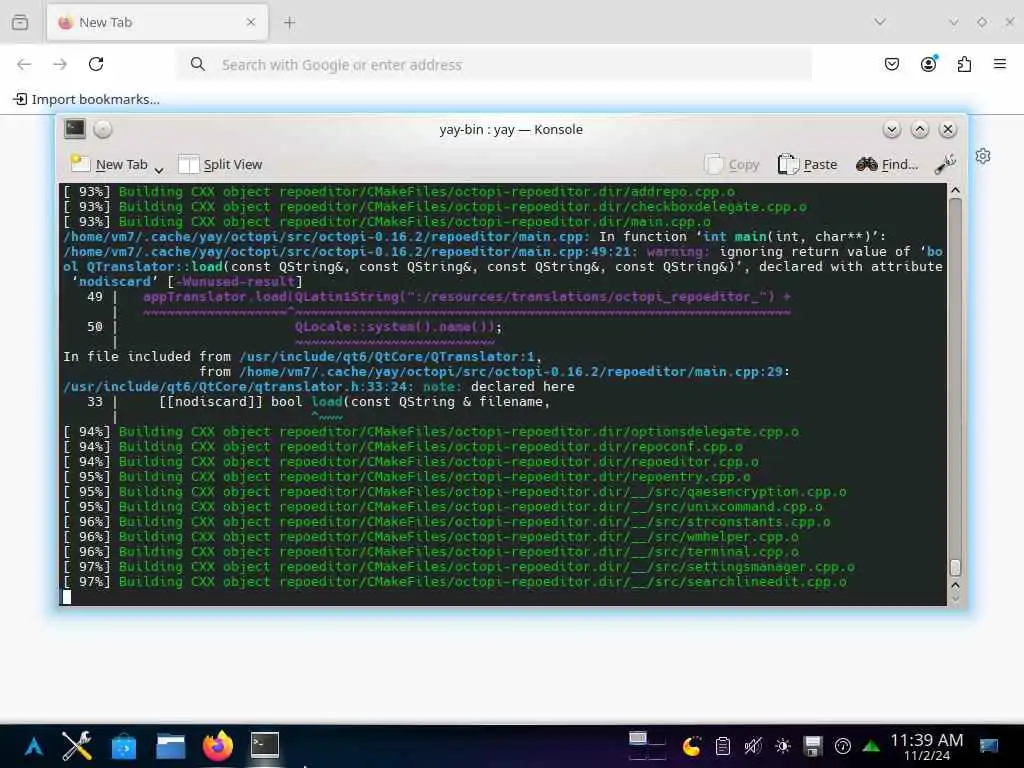Open the Save to Pocket icon in Firefox
The height and width of the screenshot is (768, 1024).
tap(891, 64)
